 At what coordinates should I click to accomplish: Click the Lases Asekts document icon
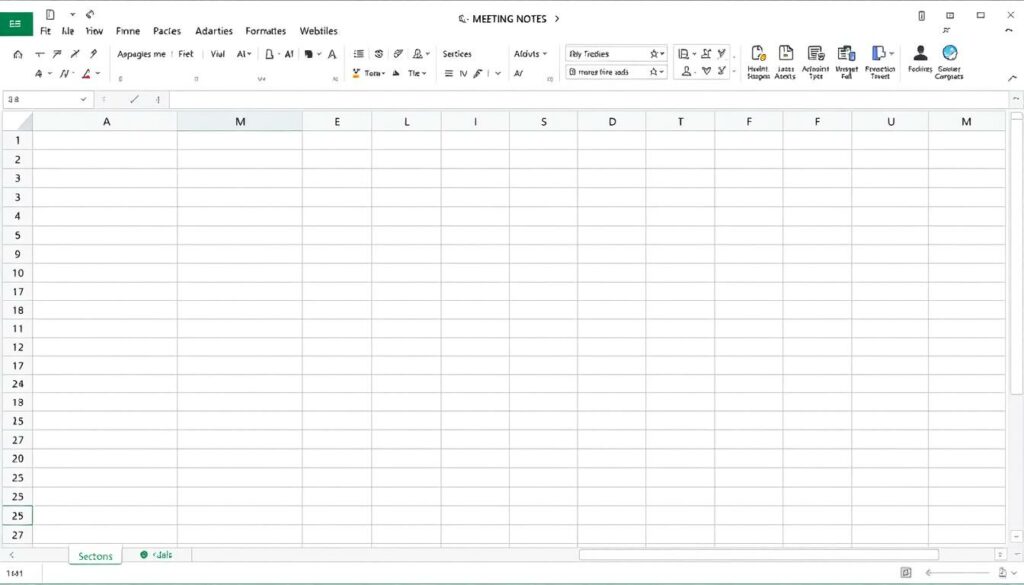(x=786, y=62)
